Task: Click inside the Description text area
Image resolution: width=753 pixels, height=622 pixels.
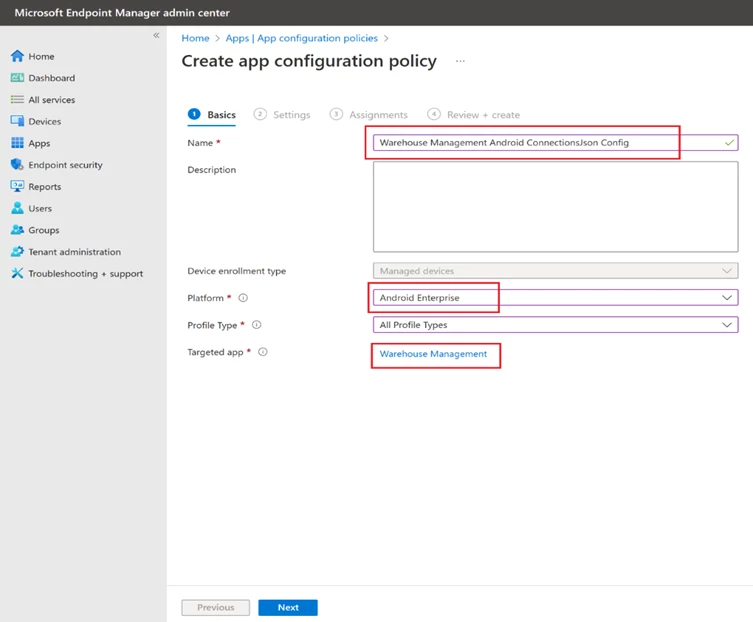Action: pos(556,207)
